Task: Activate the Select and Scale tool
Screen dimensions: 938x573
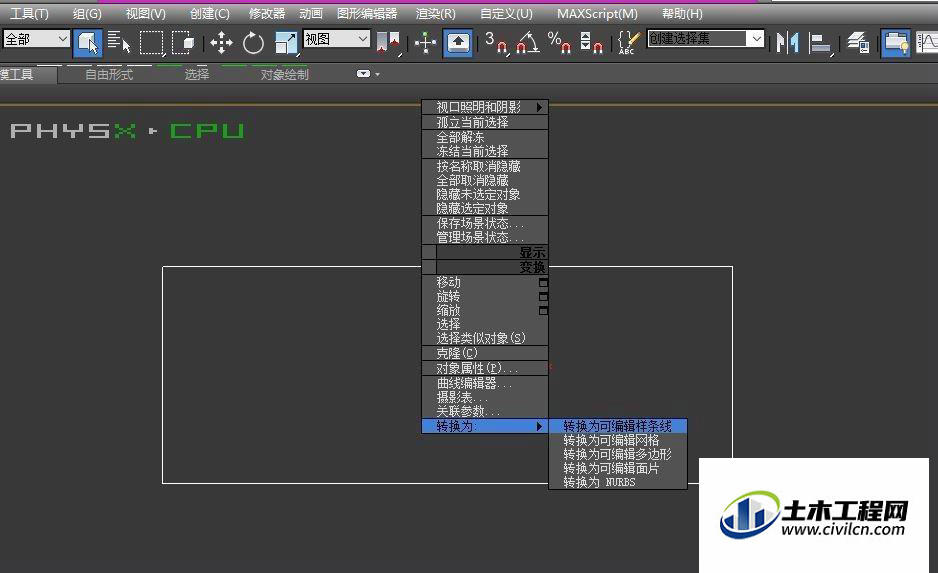Action: 286,43
